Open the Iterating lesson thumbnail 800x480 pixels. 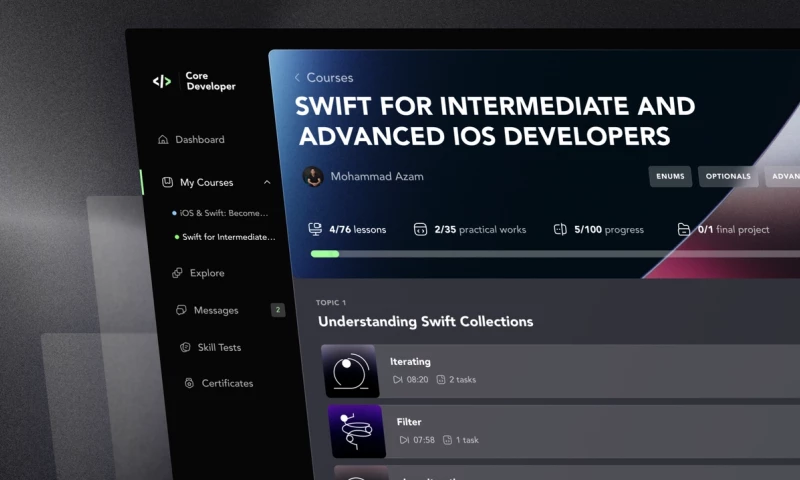(351, 371)
